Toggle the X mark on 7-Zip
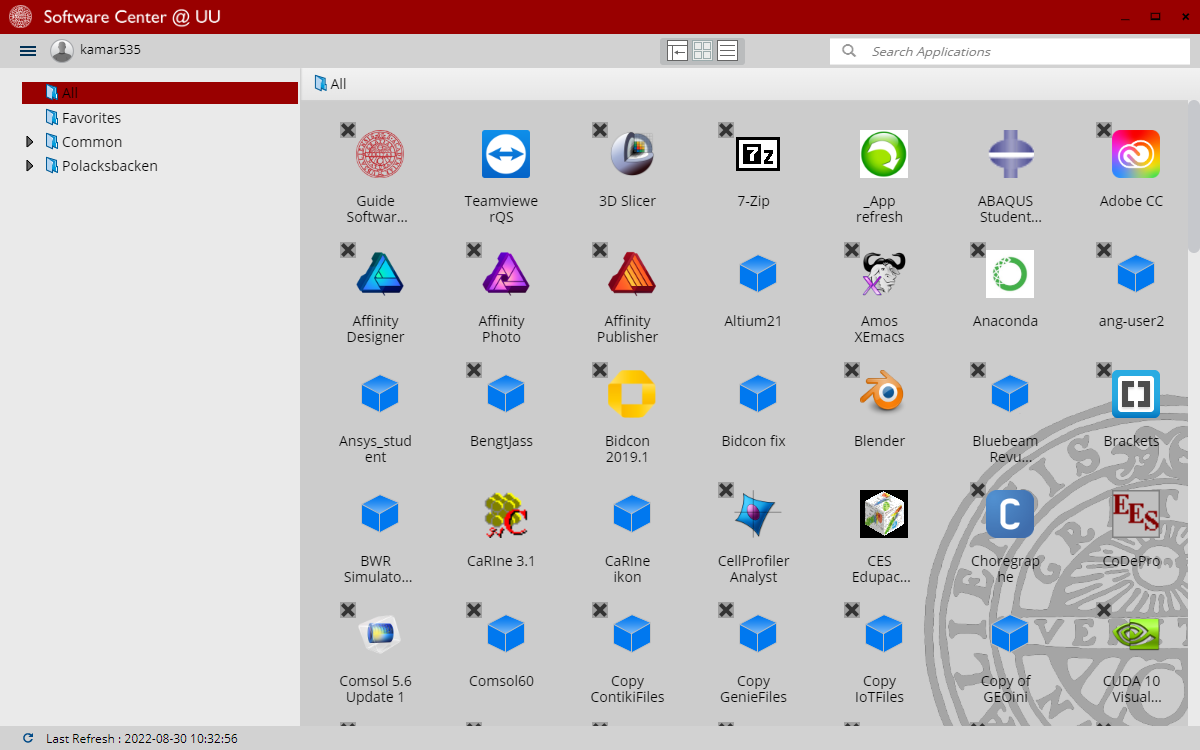 click(726, 130)
